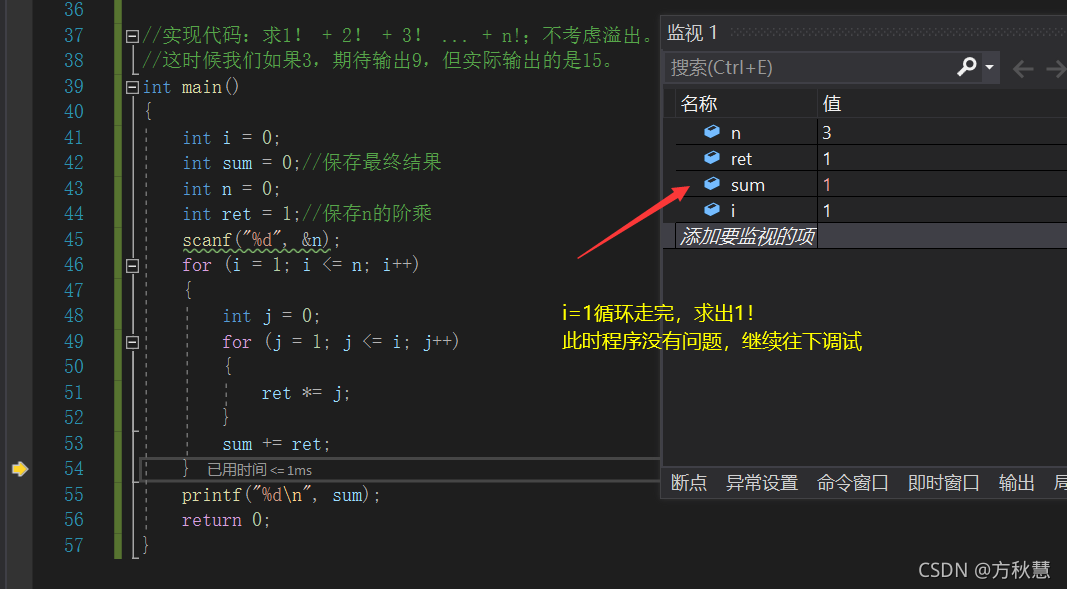
Task: Click the 监视 1 panel title
Action: click(x=692, y=33)
